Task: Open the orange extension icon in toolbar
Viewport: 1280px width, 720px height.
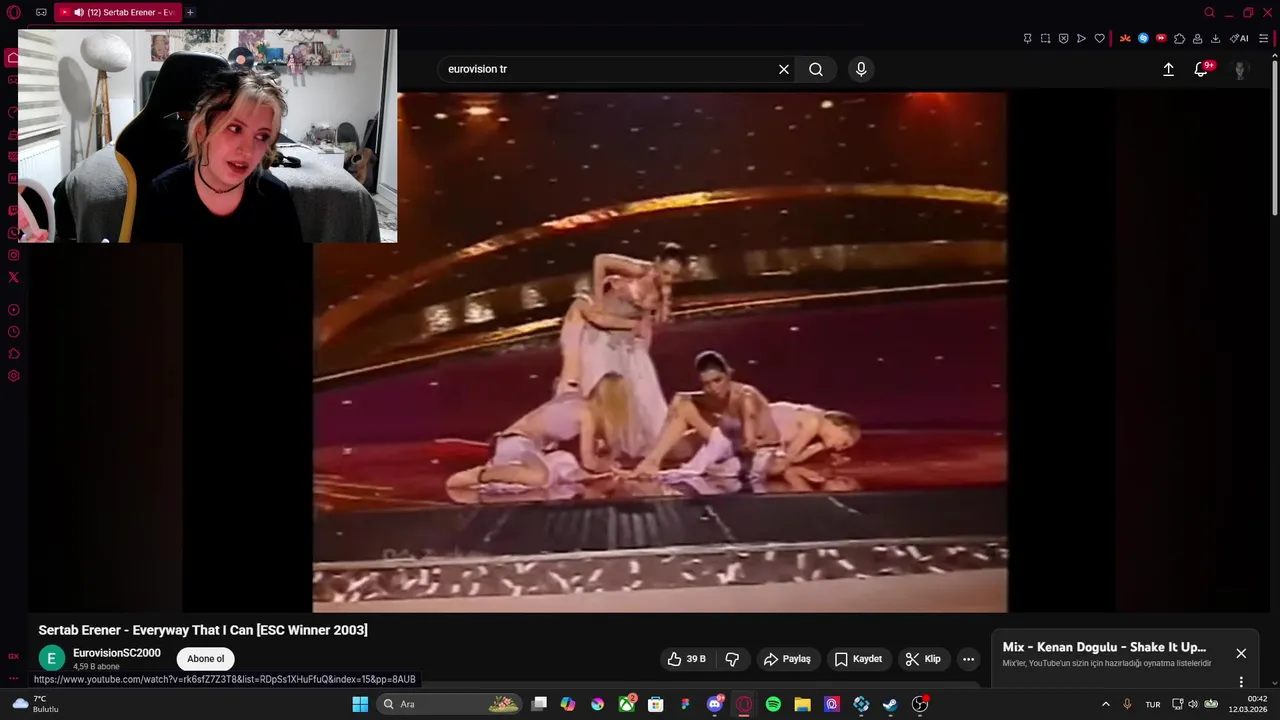Action: tap(1125, 38)
